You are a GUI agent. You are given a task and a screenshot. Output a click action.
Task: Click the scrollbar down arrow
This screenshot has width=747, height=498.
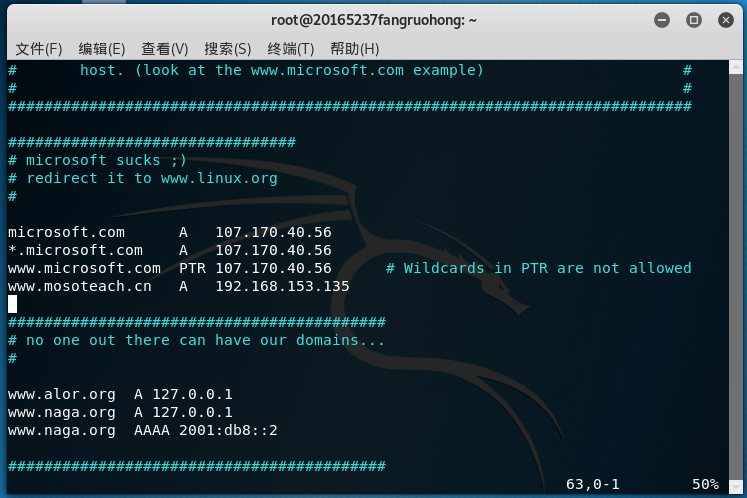(x=736, y=487)
